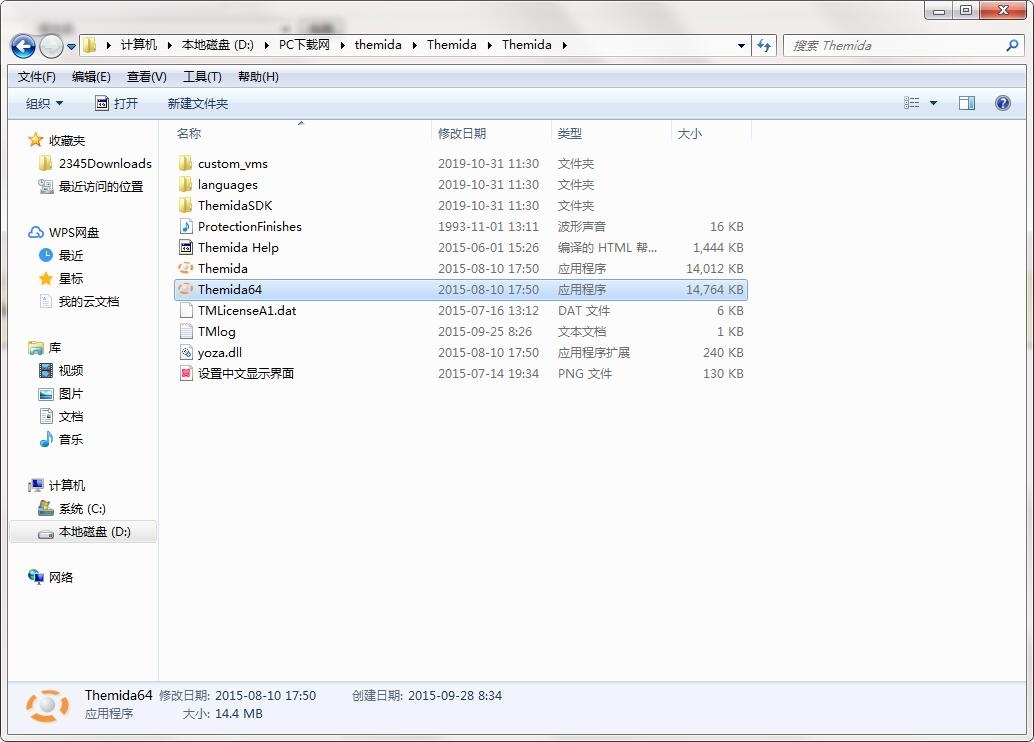Viewport: 1034px width, 742px height.
Task: Select the Themida64 application icon
Action: pos(186,290)
